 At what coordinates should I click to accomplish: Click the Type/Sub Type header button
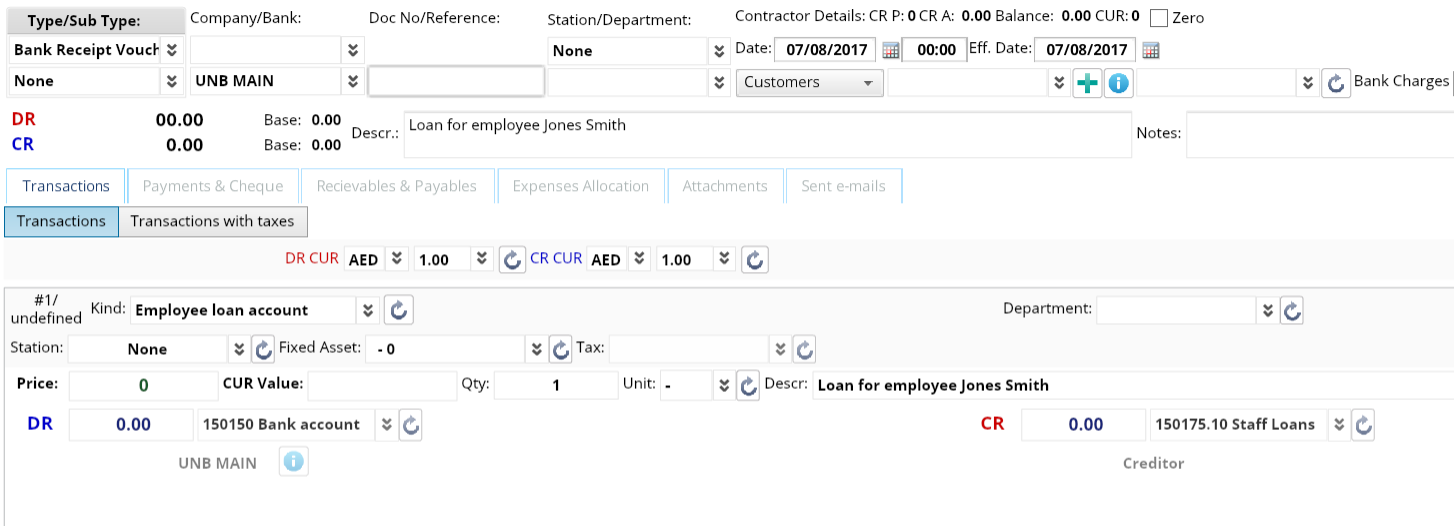pyautogui.click(x=97, y=21)
